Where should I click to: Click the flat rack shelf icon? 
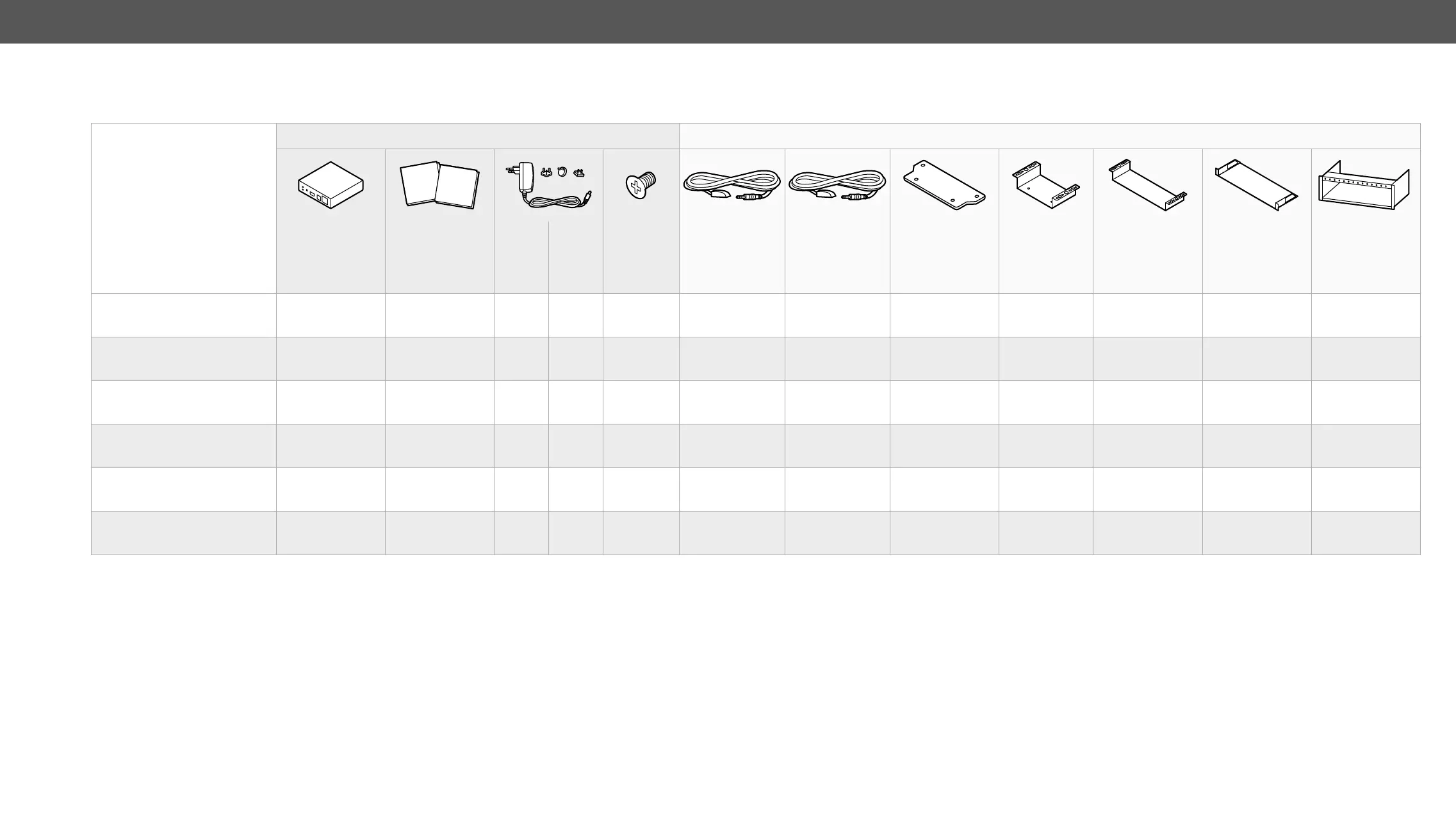[1257, 186]
